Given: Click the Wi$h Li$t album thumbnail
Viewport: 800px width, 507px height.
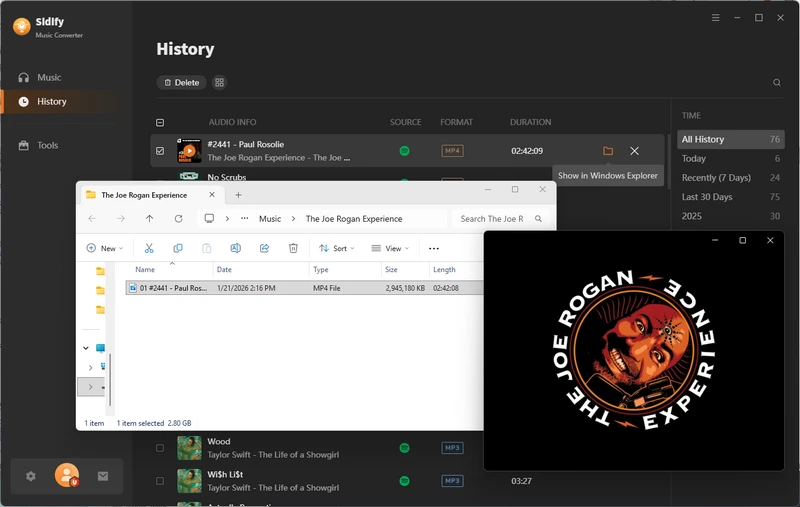Looking at the screenshot, I should click(189, 480).
